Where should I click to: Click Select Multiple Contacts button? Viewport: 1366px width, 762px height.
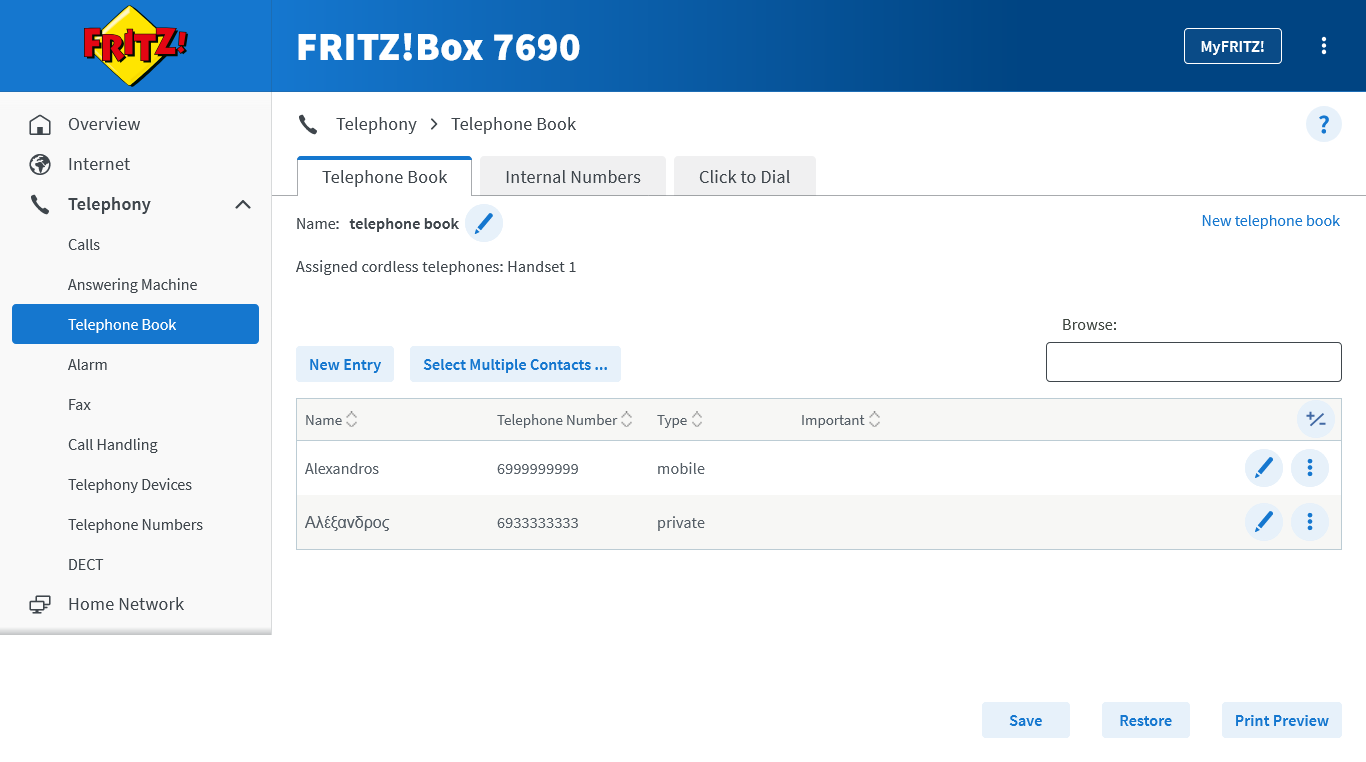click(515, 364)
